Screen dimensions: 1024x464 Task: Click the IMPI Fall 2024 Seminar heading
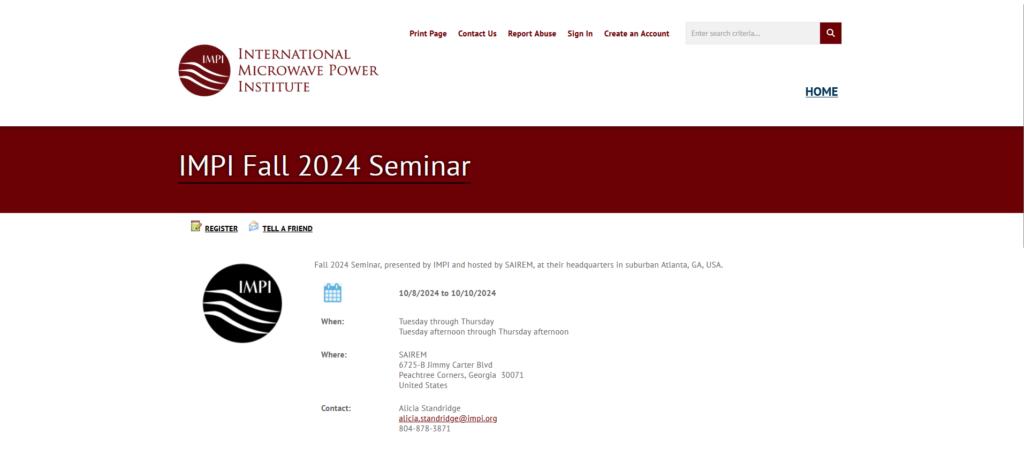(324, 167)
